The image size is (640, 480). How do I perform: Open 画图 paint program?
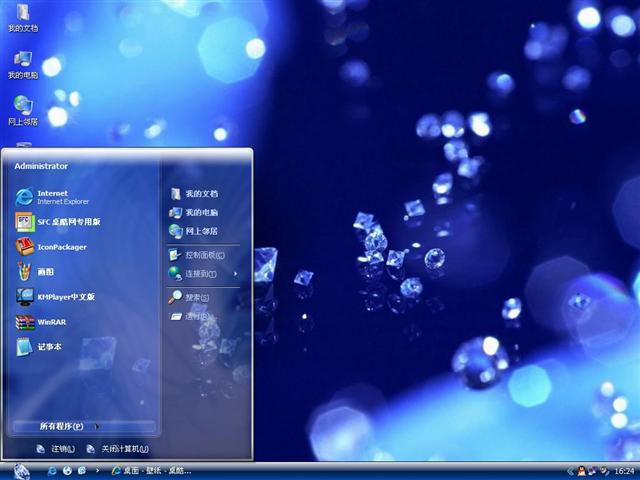coord(35,272)
